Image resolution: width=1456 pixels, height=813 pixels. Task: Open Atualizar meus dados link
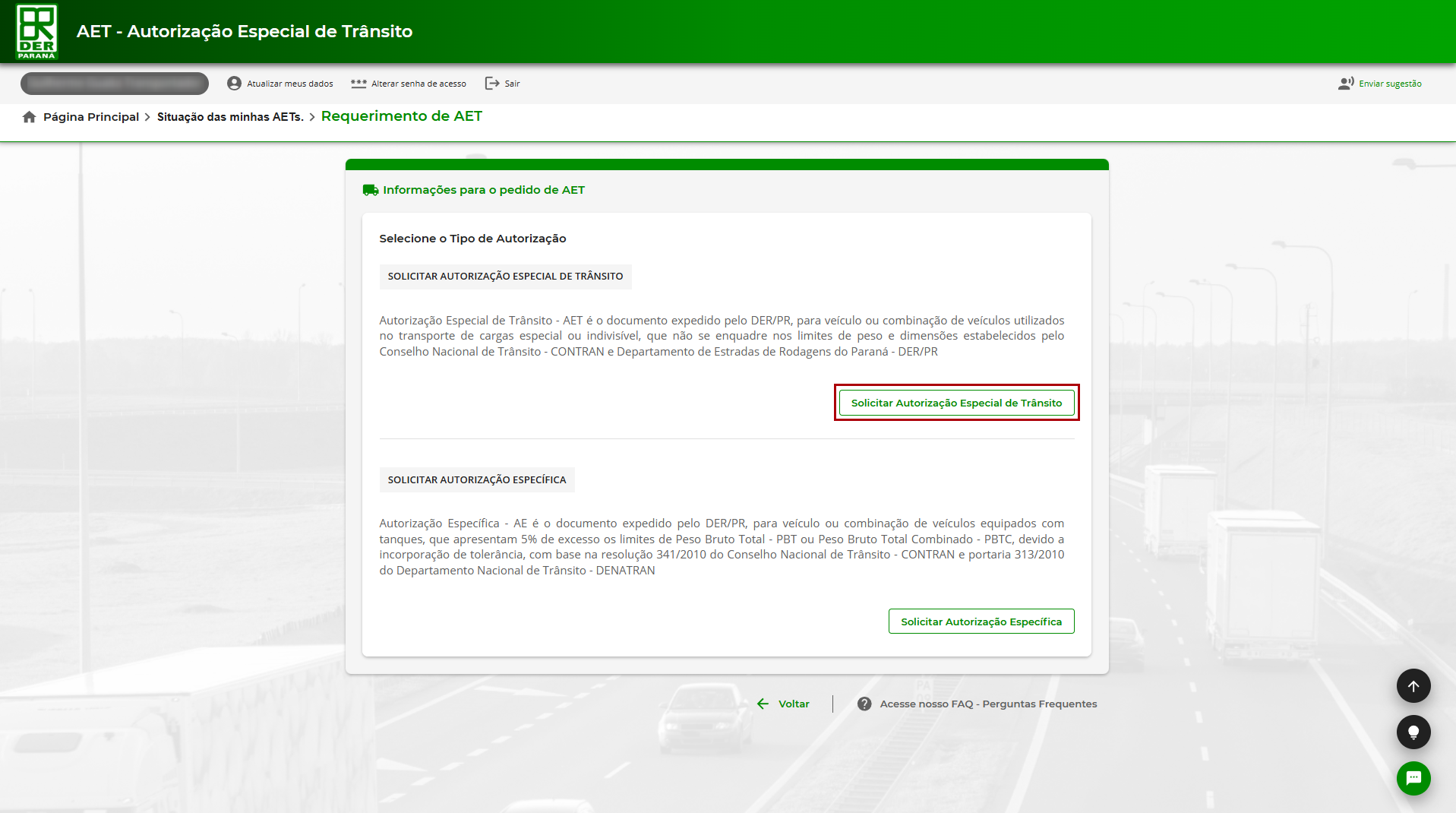point(289,84)
